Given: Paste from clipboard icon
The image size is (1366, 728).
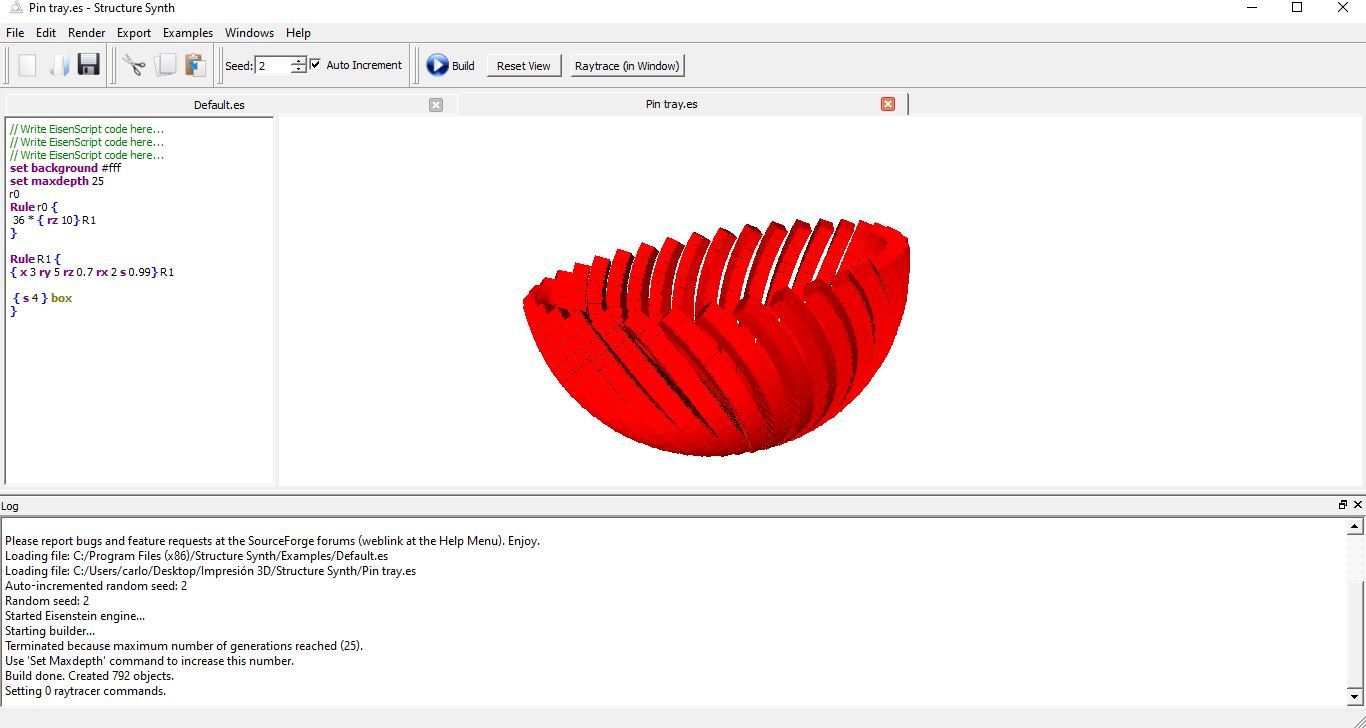Looking at the screenshot, I should point(195,65).
